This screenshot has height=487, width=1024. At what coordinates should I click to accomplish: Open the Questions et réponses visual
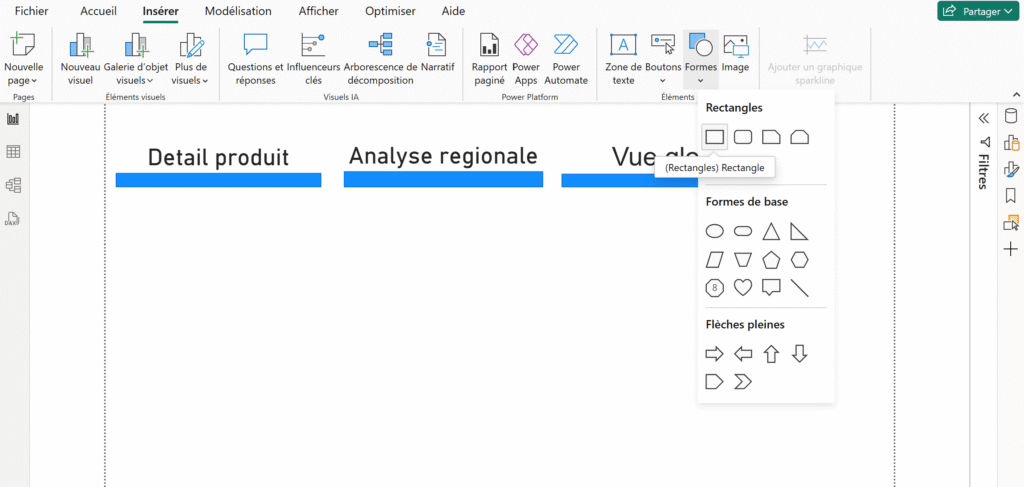256,58
